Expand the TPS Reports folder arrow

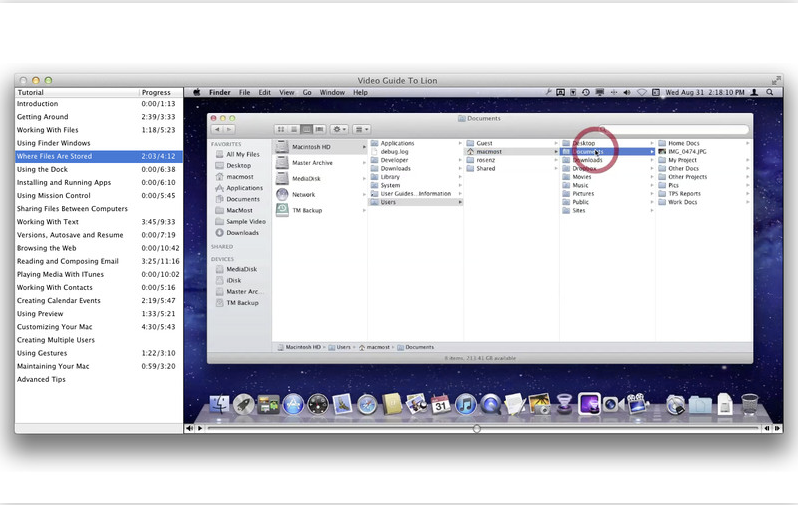748,193
